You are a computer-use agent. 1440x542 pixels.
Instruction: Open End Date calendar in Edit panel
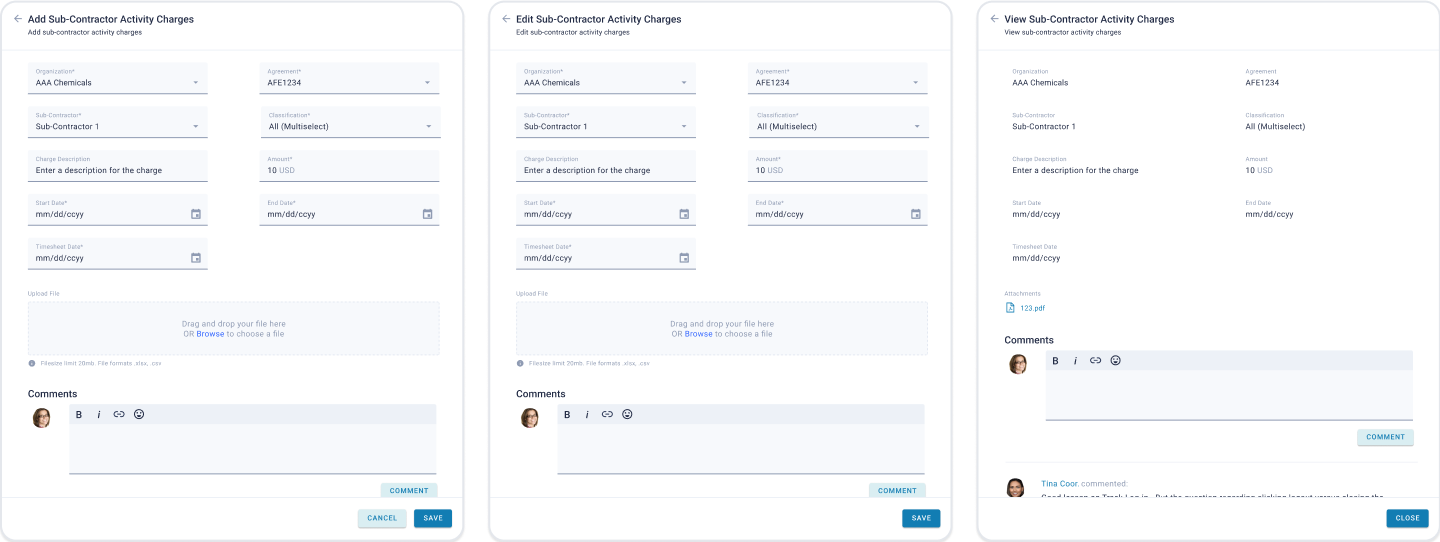tap(915, 214)
